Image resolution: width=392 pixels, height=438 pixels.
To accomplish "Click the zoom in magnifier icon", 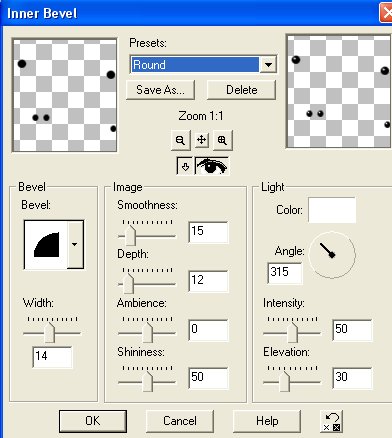I will click(x=222, y=140).
